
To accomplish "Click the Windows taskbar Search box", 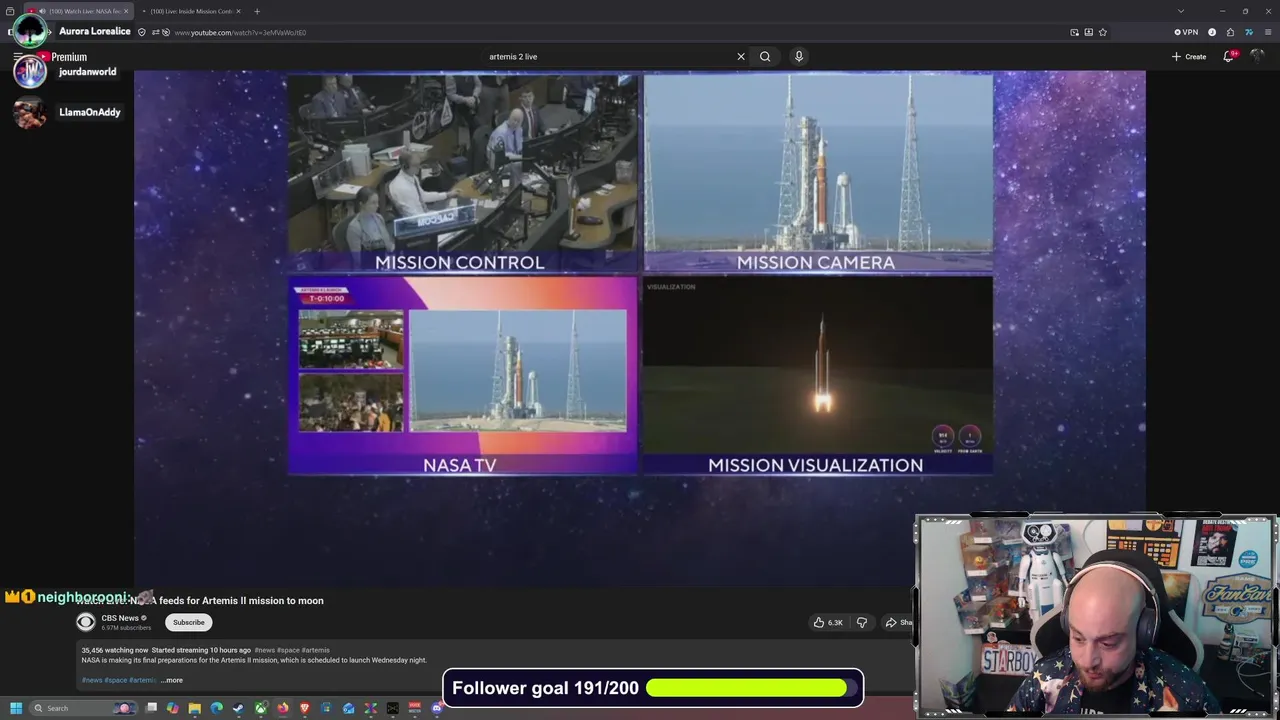I will tap(84, 708).
